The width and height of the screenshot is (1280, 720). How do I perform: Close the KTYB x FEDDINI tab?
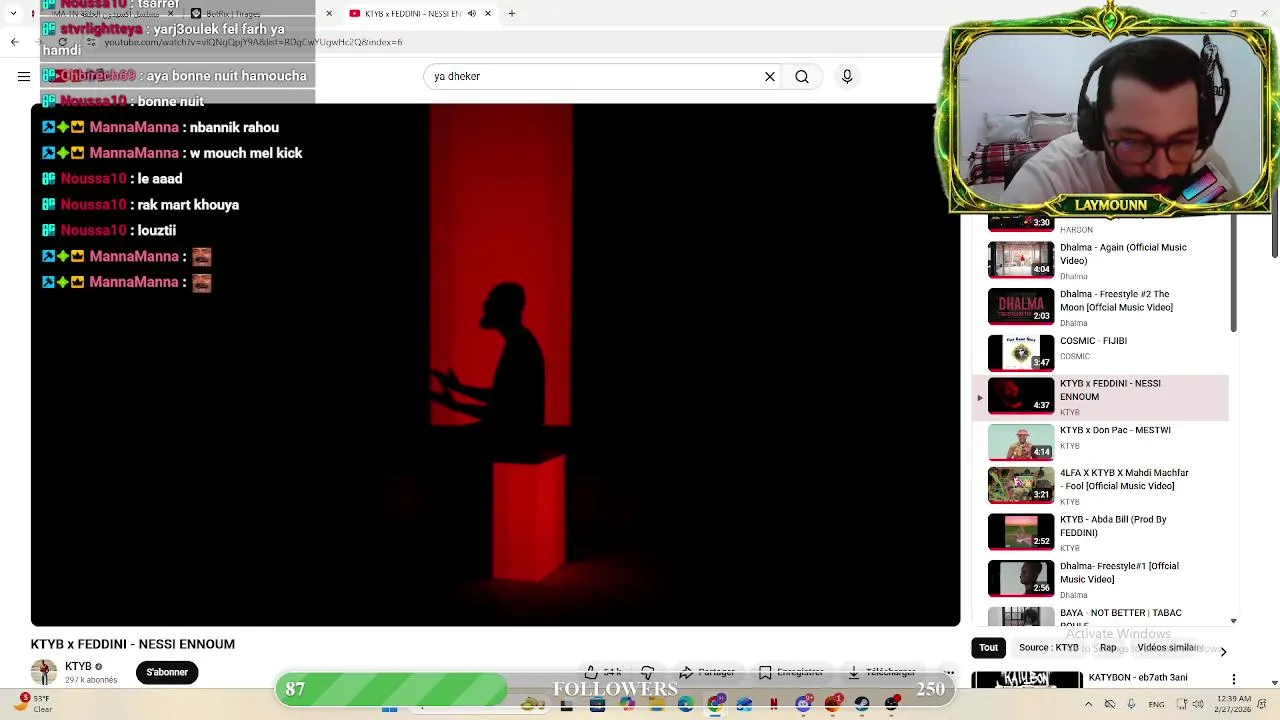[488, 14]
